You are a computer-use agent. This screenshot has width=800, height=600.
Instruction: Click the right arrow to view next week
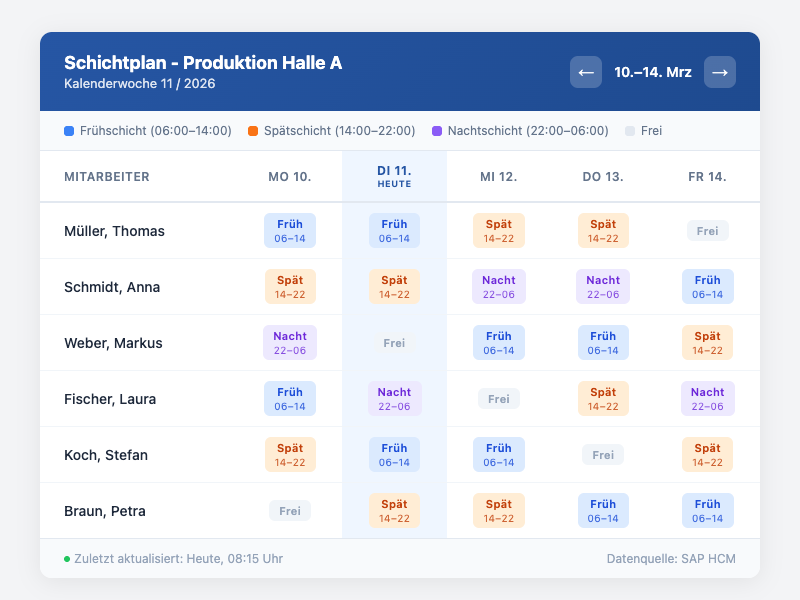tap(720, 71)
